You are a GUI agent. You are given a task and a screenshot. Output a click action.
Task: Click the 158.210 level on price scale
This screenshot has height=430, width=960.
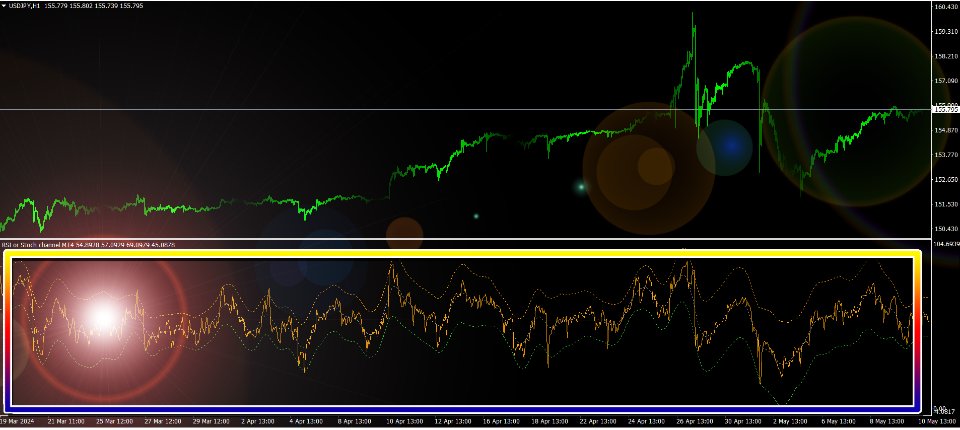point(945,56)
